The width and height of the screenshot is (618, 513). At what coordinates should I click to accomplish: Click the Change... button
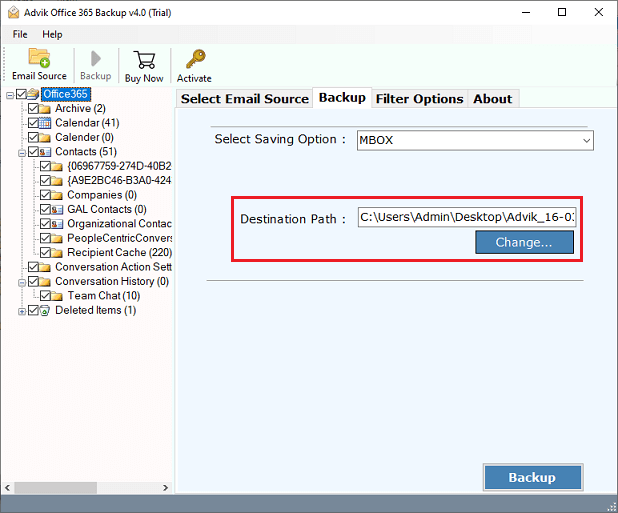(524, 242)
